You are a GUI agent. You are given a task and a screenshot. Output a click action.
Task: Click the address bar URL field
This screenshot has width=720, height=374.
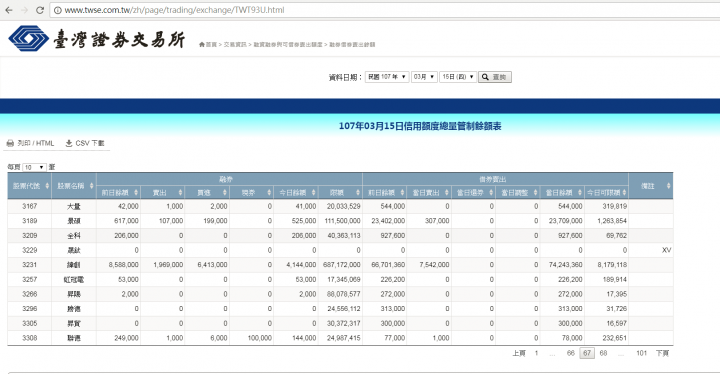tap(386, 10)
